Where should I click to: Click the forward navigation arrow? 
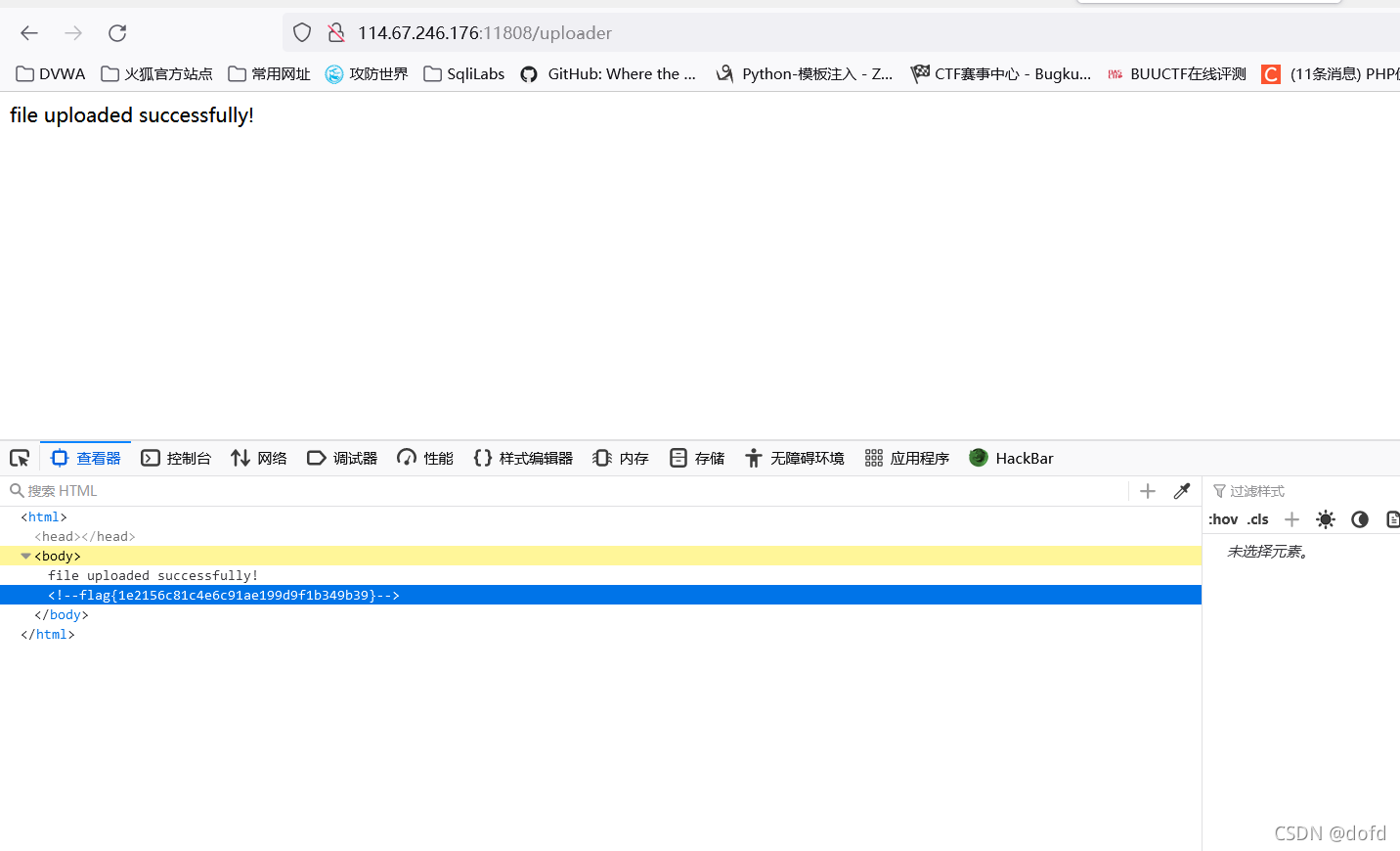tap(73, 33)
